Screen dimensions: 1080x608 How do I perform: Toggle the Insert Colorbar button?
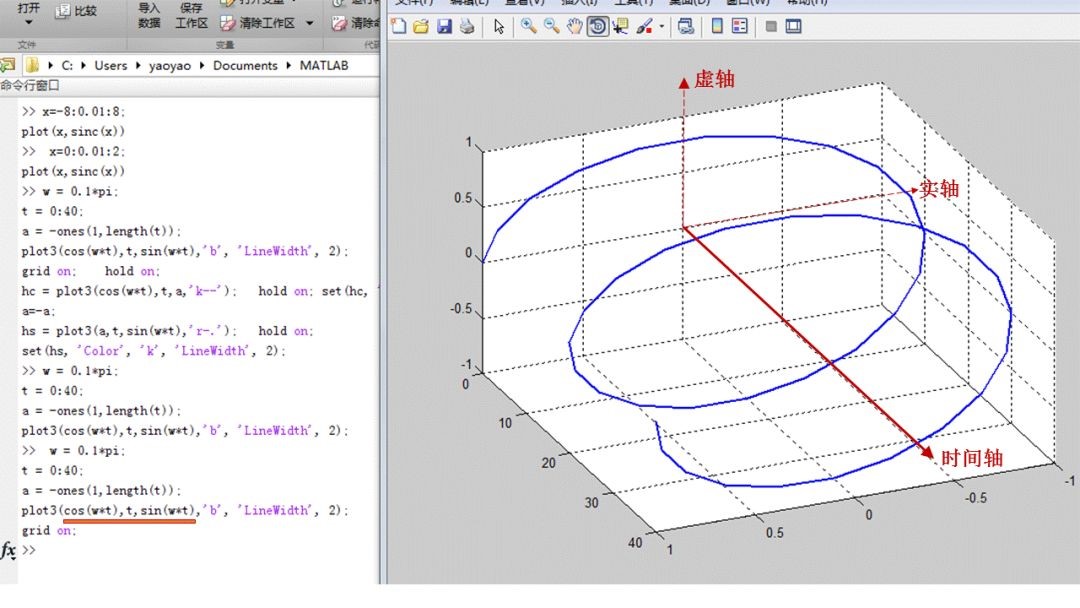point(717,27)
